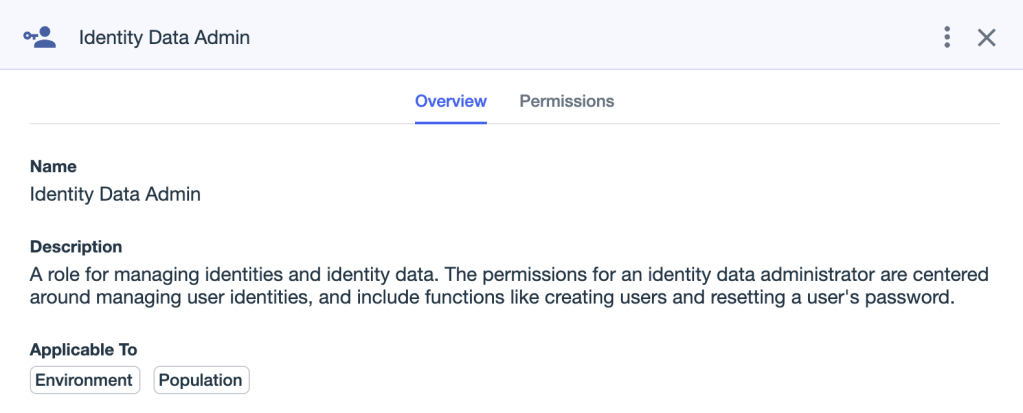Click the Population tag

pos(201,380)
